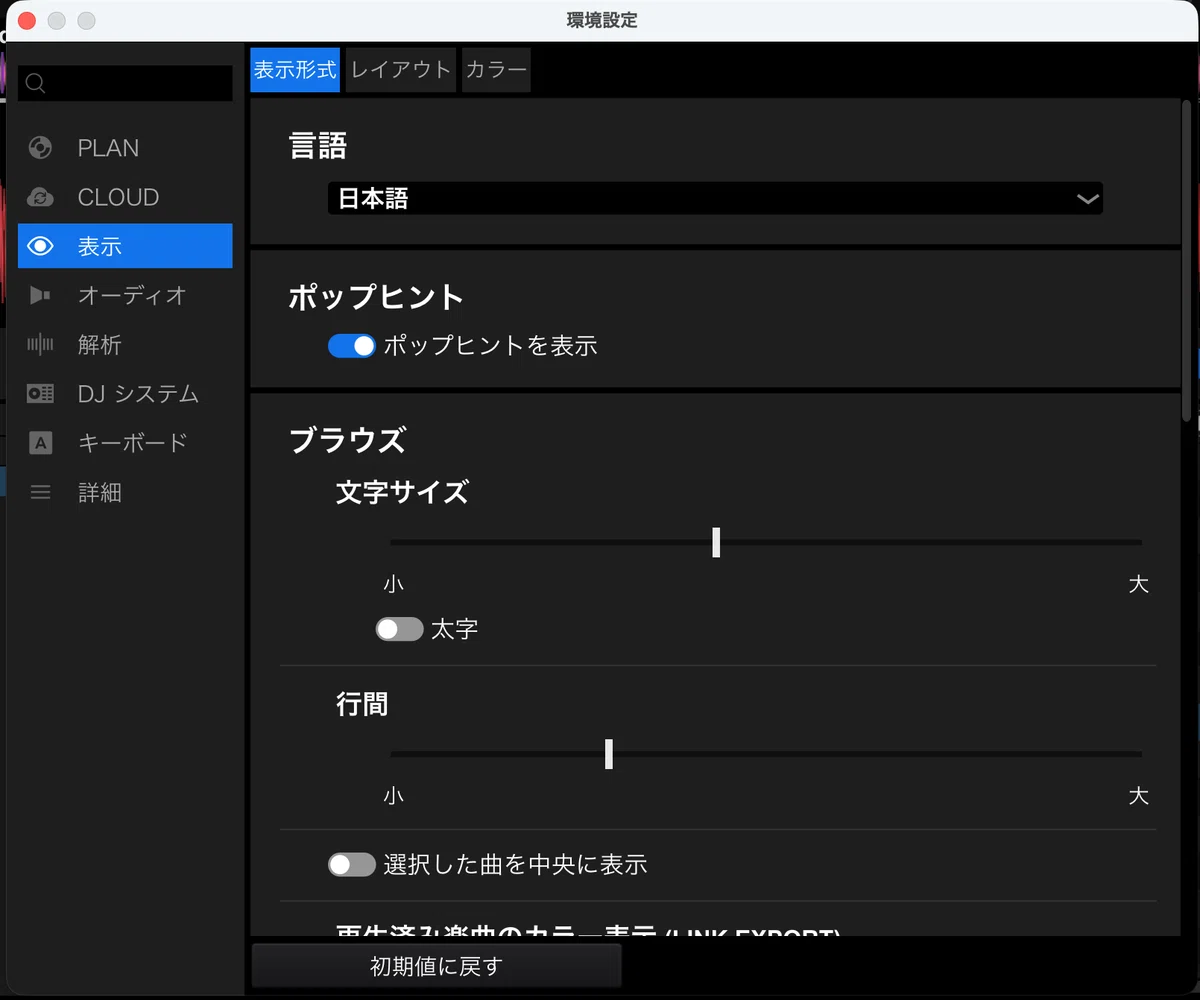The image size is (1200, 1000).
Task: Enable the 太字 bold switch
Action: pyautogui.click(x=399, y=629)
